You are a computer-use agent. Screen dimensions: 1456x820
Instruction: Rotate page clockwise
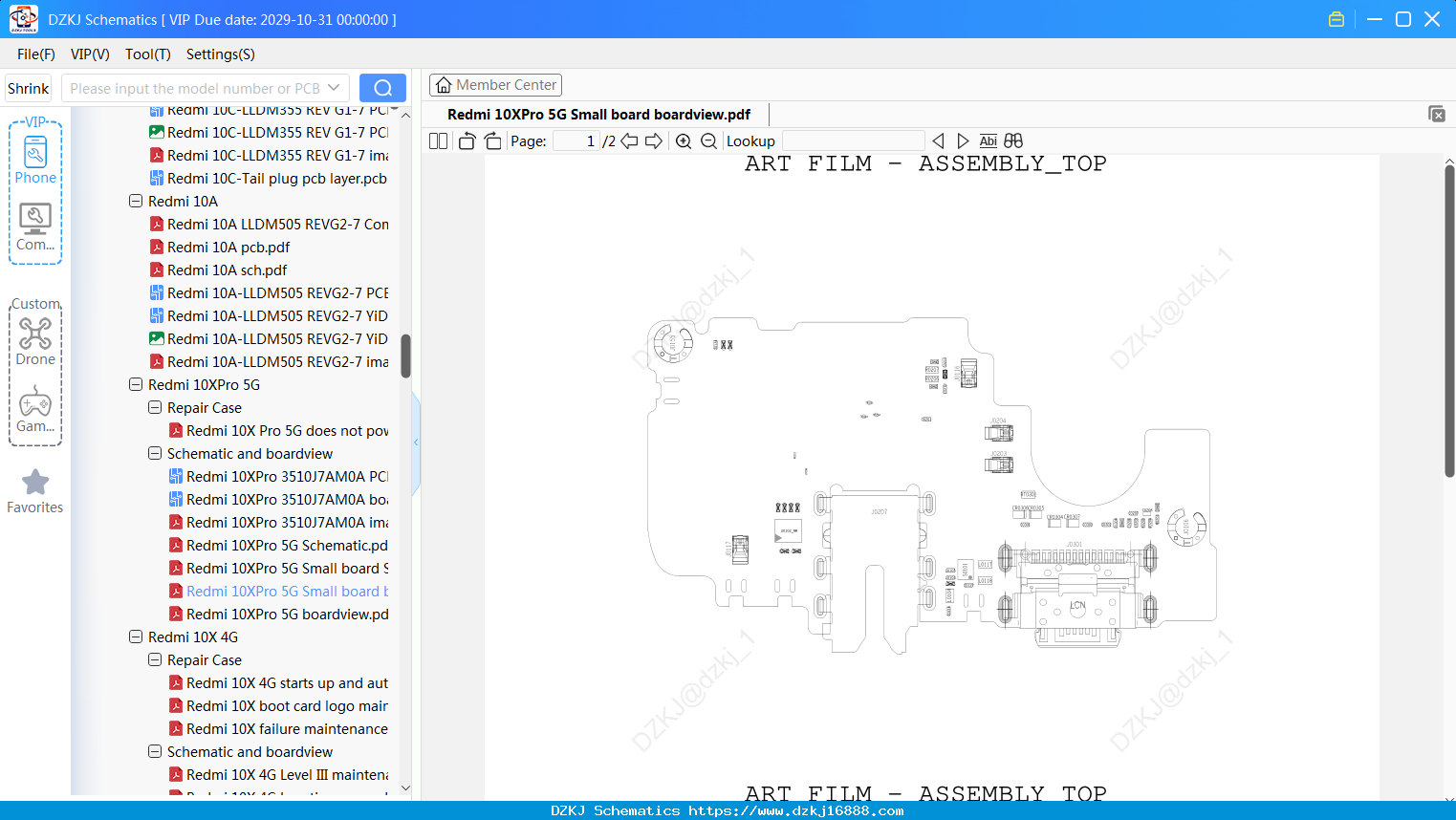(x=493, y=141)
